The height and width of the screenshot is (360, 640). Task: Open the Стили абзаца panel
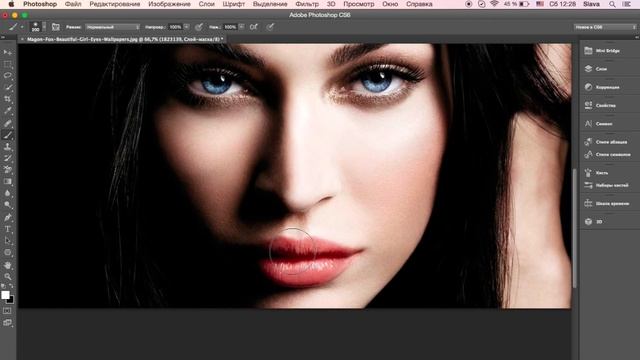(x=610, y=142)
